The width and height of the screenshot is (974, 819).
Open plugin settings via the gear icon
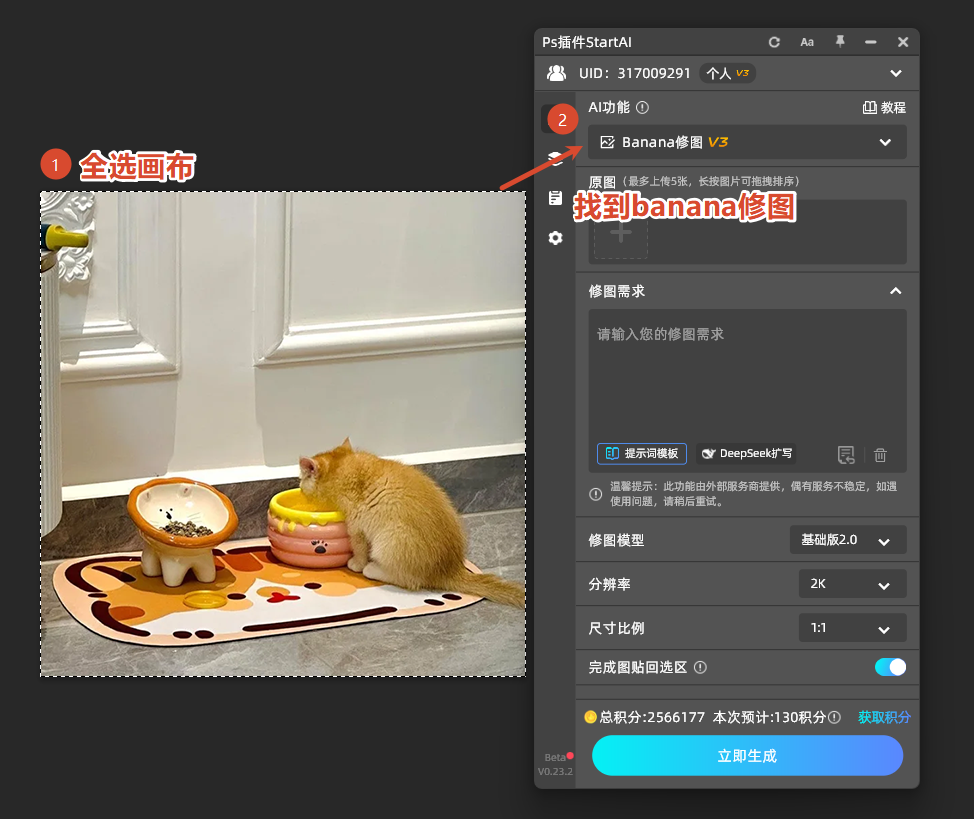[x=556, y=238]
